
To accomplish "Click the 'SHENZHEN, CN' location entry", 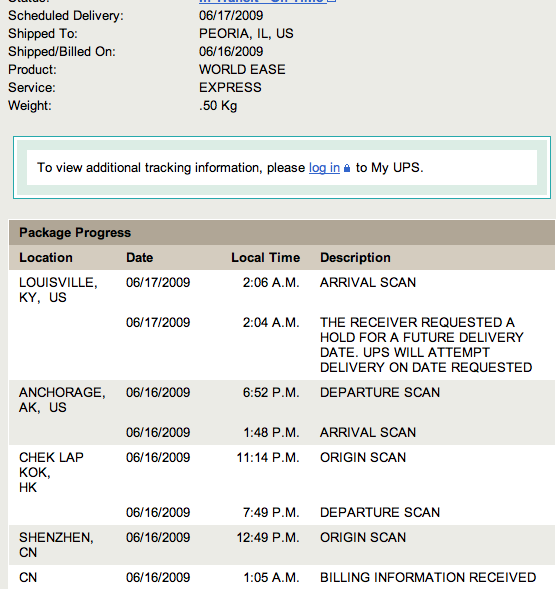I will pyautogui.click(x=56, y=545).
